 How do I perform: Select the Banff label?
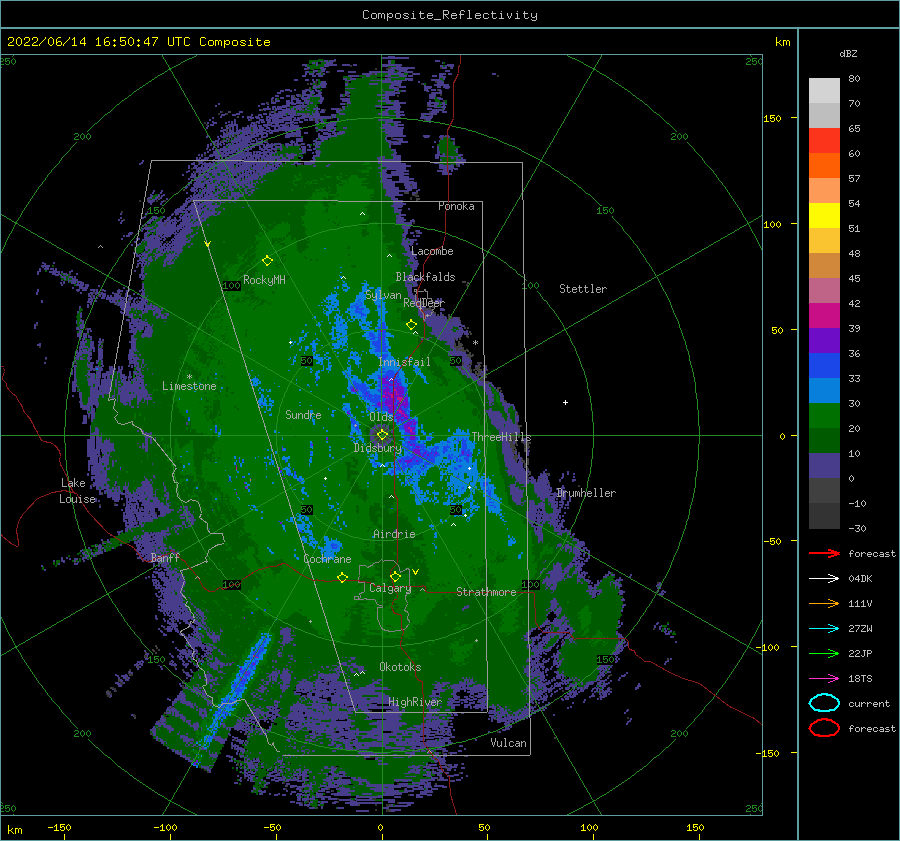[165, 557]
